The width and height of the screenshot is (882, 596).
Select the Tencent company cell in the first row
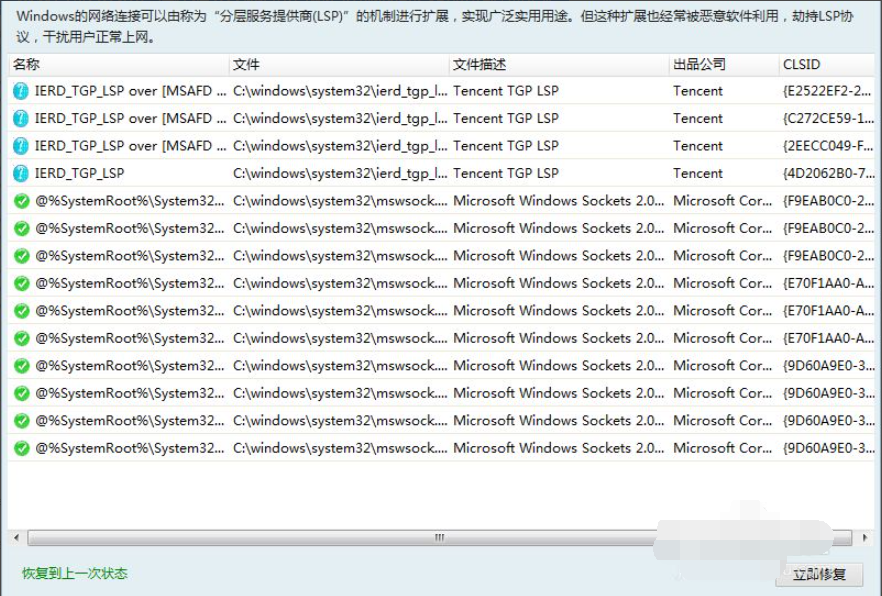tap(698, 91)
